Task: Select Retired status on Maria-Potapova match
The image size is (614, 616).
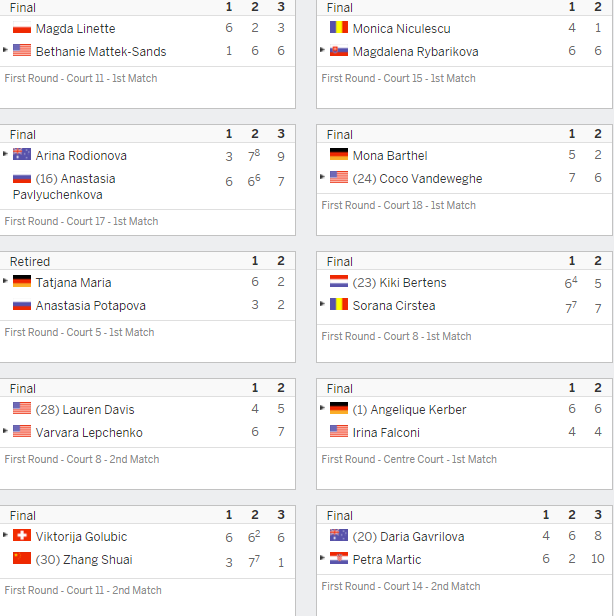Action: coord(30,262)
